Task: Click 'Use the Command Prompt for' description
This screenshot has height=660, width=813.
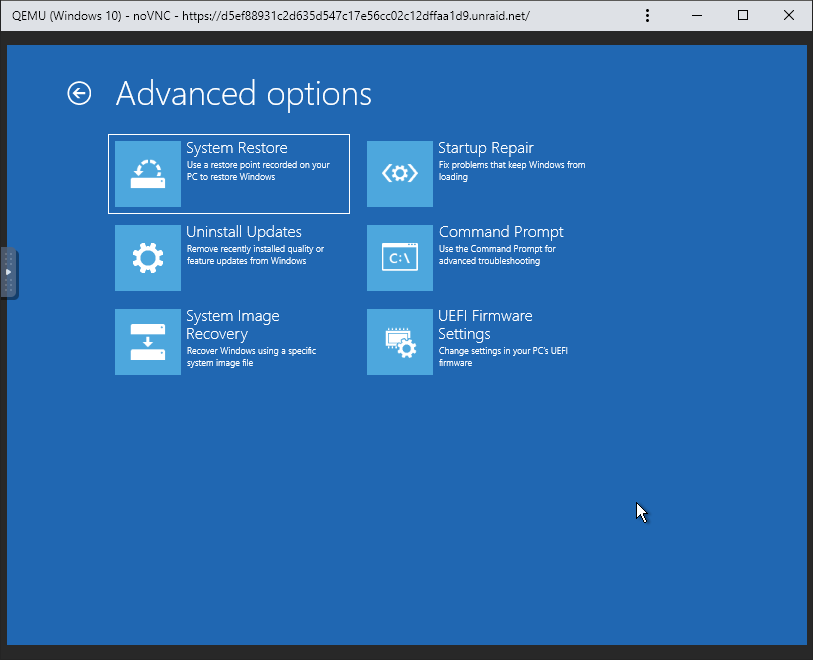Action: pos(497,255)
